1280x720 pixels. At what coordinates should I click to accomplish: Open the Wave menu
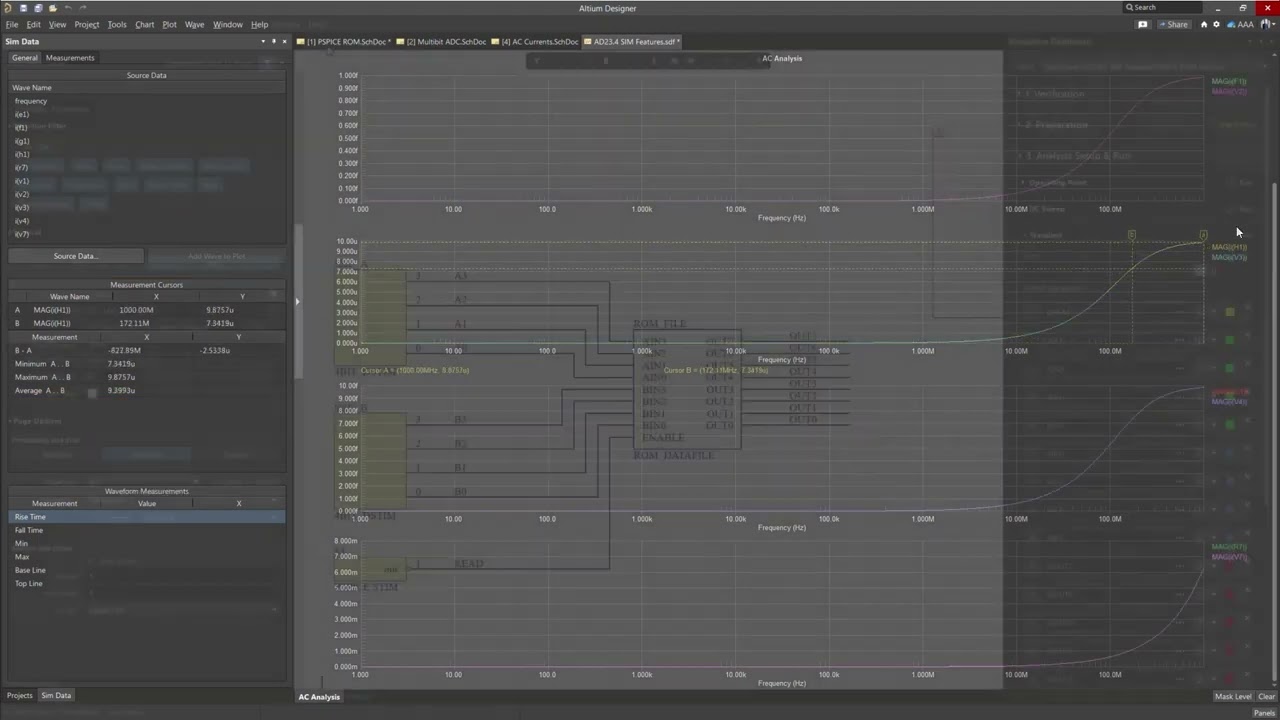pos(194,24)
